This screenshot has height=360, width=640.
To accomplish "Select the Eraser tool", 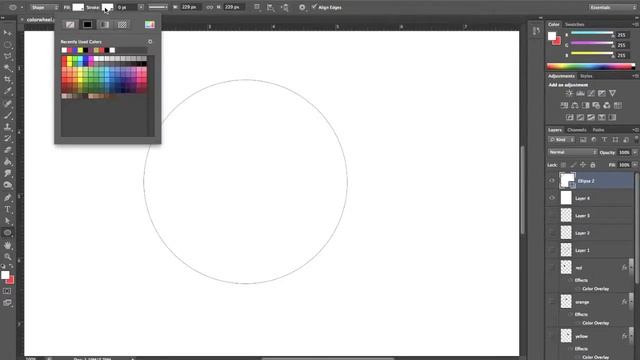I will tap(7, 150).
